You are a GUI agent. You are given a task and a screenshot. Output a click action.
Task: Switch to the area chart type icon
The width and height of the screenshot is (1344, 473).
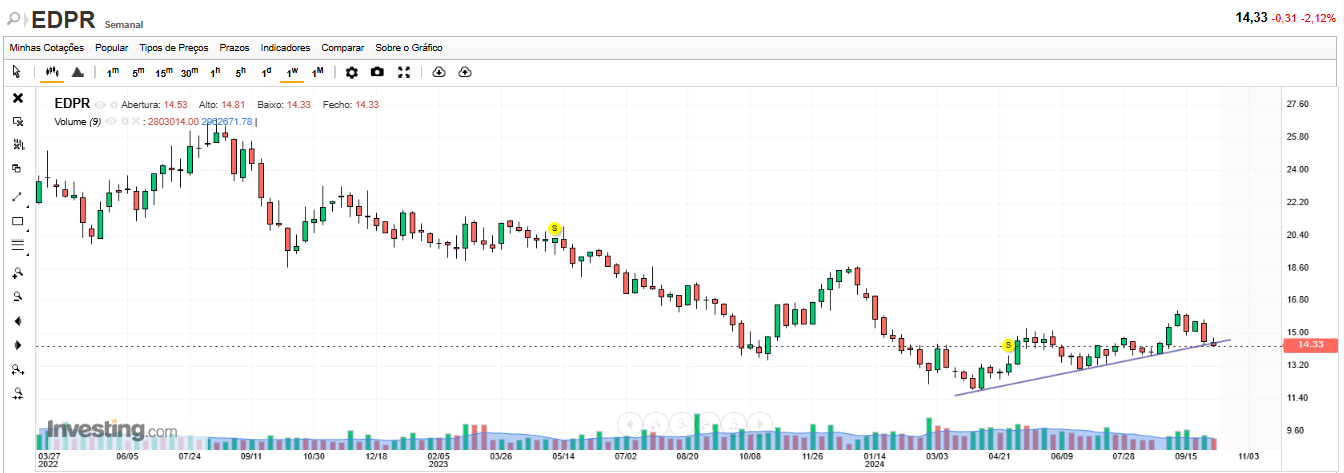click(77, 72)
